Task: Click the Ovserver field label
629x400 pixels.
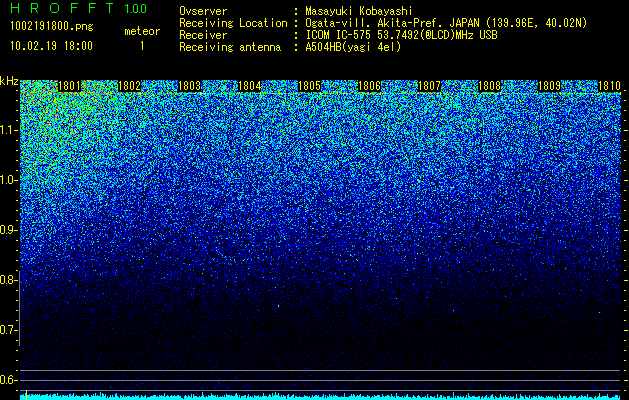Action: point(203,11)
